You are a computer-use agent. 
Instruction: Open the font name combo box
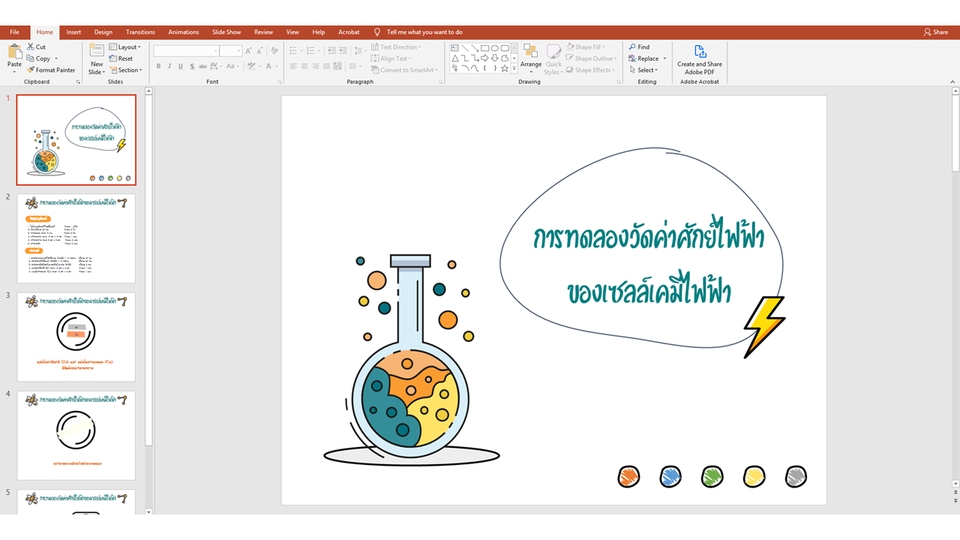click(186, 51)
